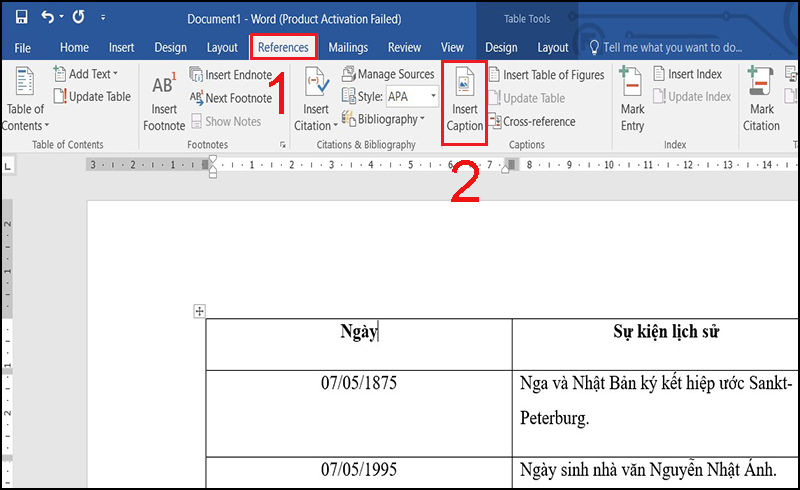Click the vertical ruler on the left
Image resolution: width=800 pixels, height=490 pixels.
tap(7, 342)
